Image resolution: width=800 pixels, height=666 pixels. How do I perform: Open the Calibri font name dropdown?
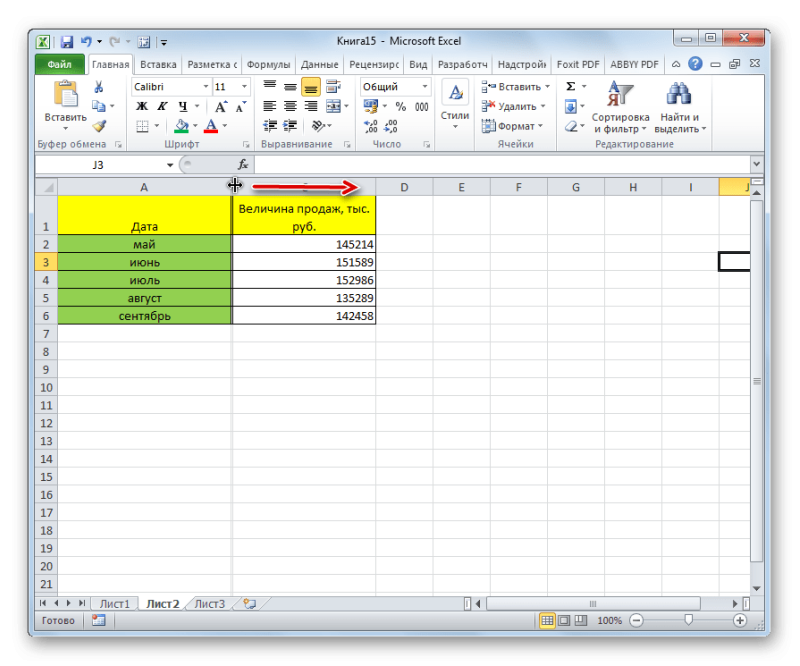click(x=206, y=87)
